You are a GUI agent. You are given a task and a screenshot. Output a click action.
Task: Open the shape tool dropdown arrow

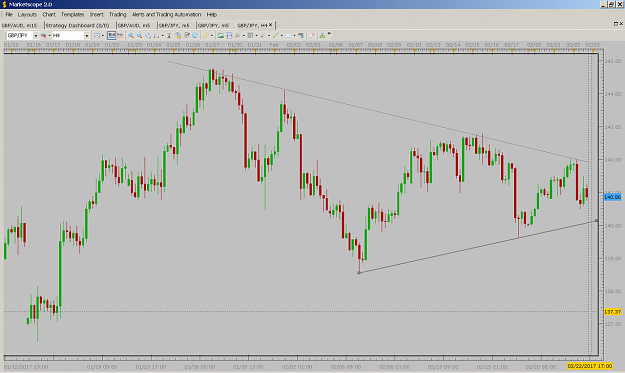pos(294,35)
